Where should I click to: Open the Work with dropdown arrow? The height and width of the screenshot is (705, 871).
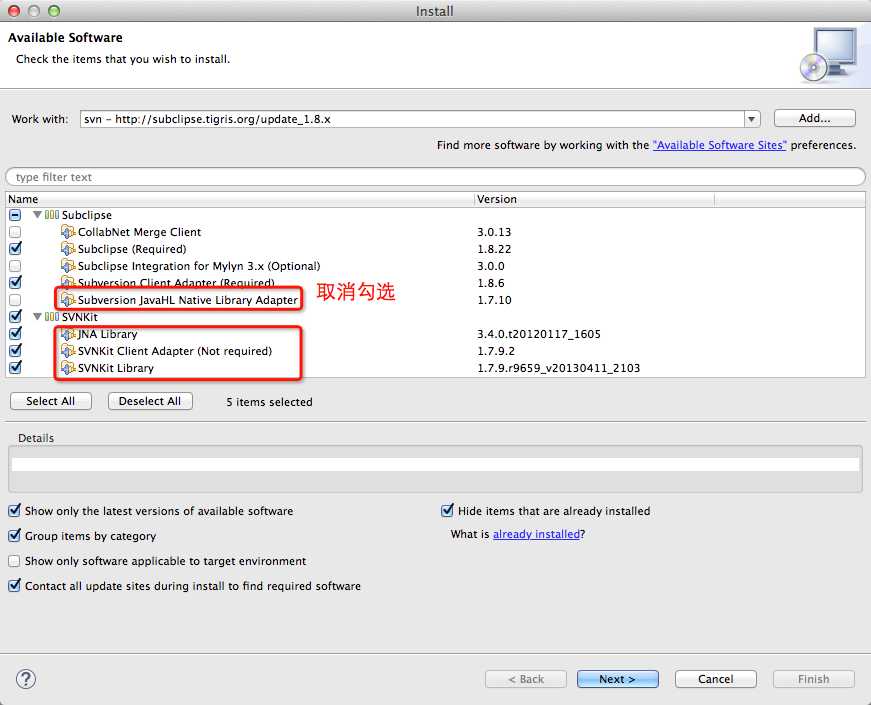752,119
